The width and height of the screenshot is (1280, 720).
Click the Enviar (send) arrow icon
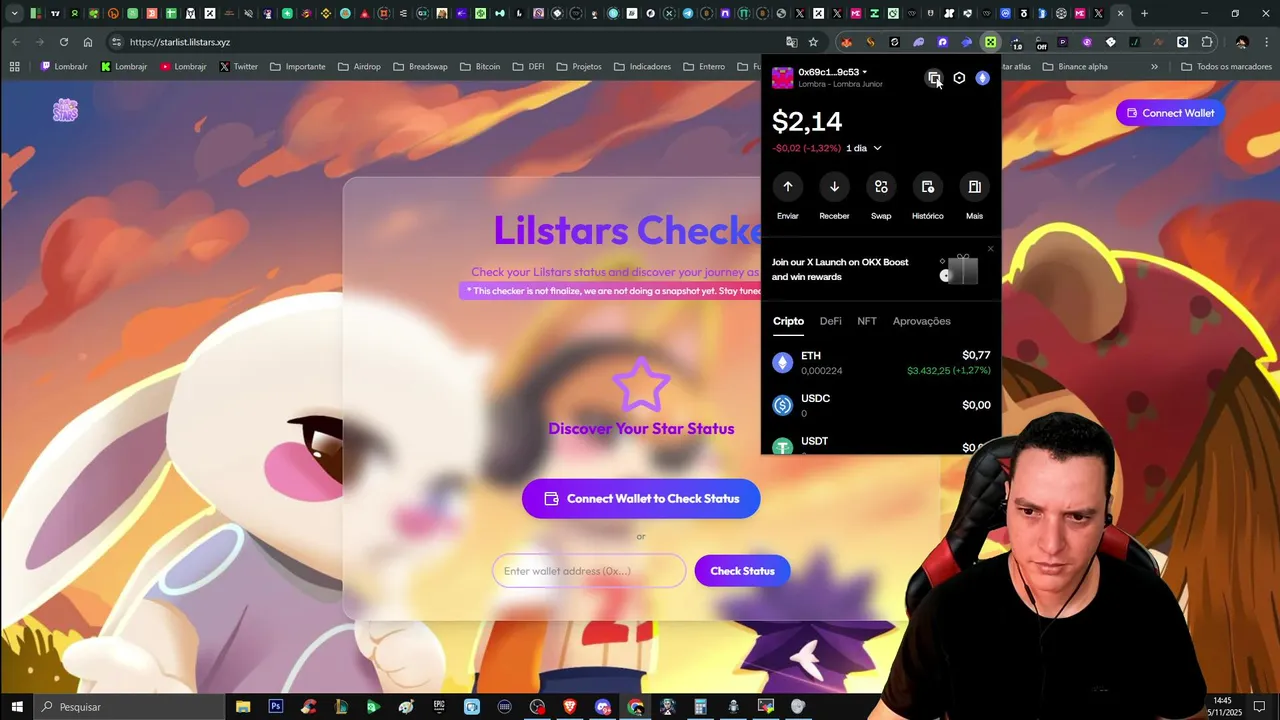[788, 187]
